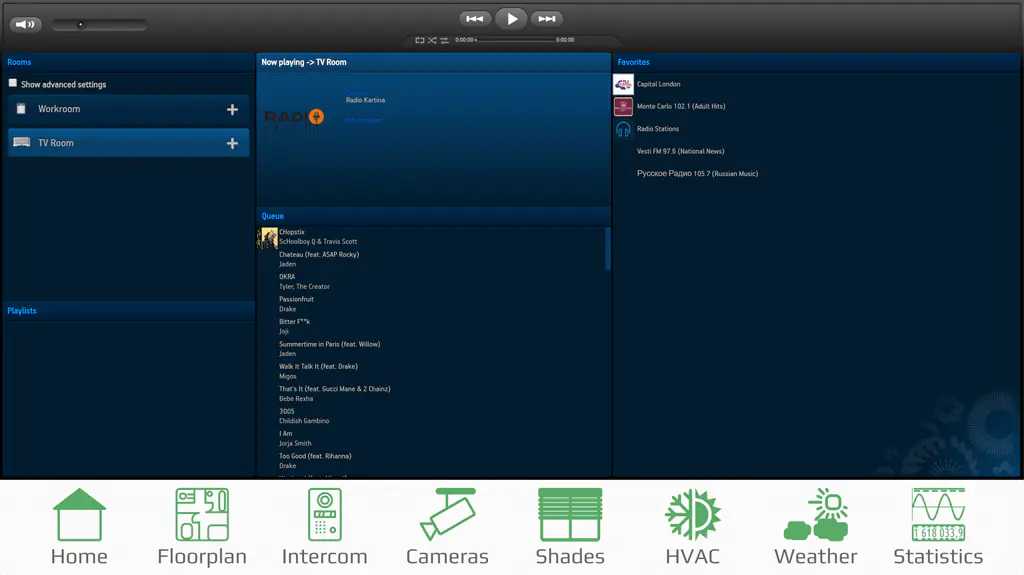1024x575 pixels.
Task: Expand TV Room with its plus icon
Action: tap(232, 143)
